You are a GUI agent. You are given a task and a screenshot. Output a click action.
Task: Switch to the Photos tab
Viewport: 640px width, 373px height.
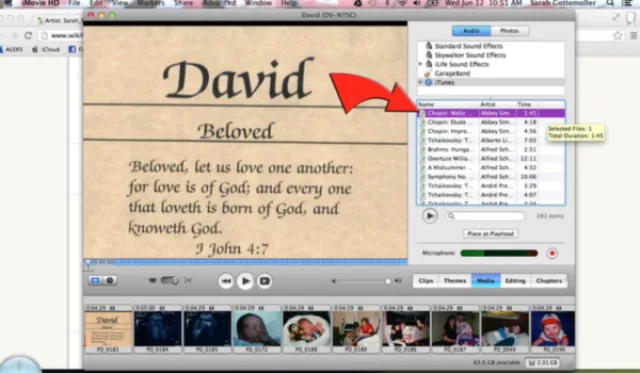point(509,31)
